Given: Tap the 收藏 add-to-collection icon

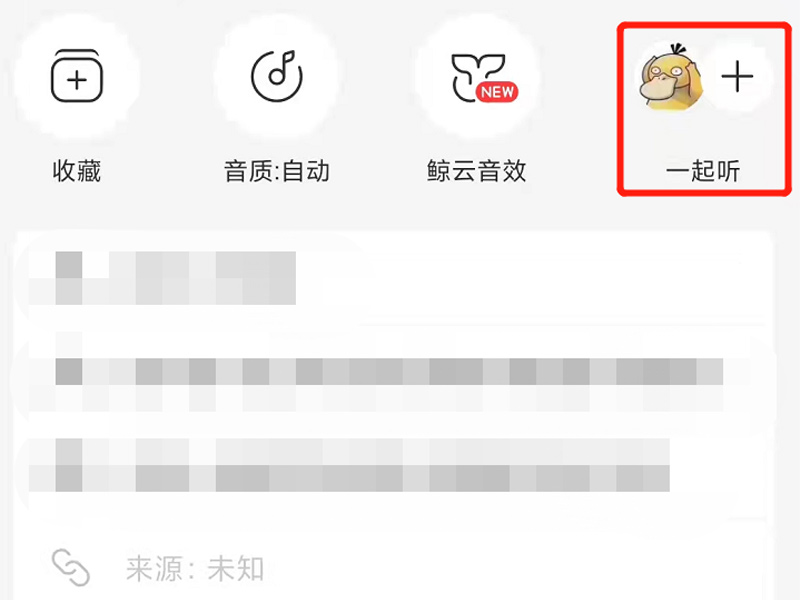Looking at the screenshot, I should 77,76.
